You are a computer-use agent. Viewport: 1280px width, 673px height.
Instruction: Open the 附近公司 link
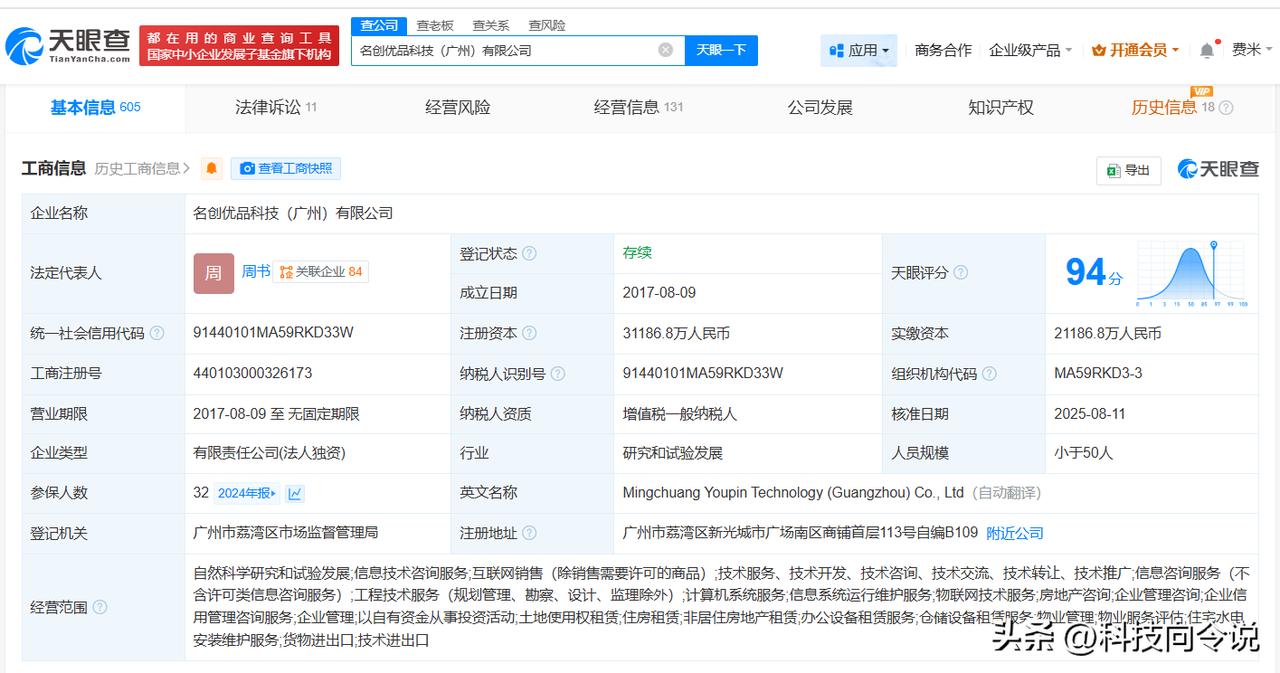click(x=1015, y=534)
